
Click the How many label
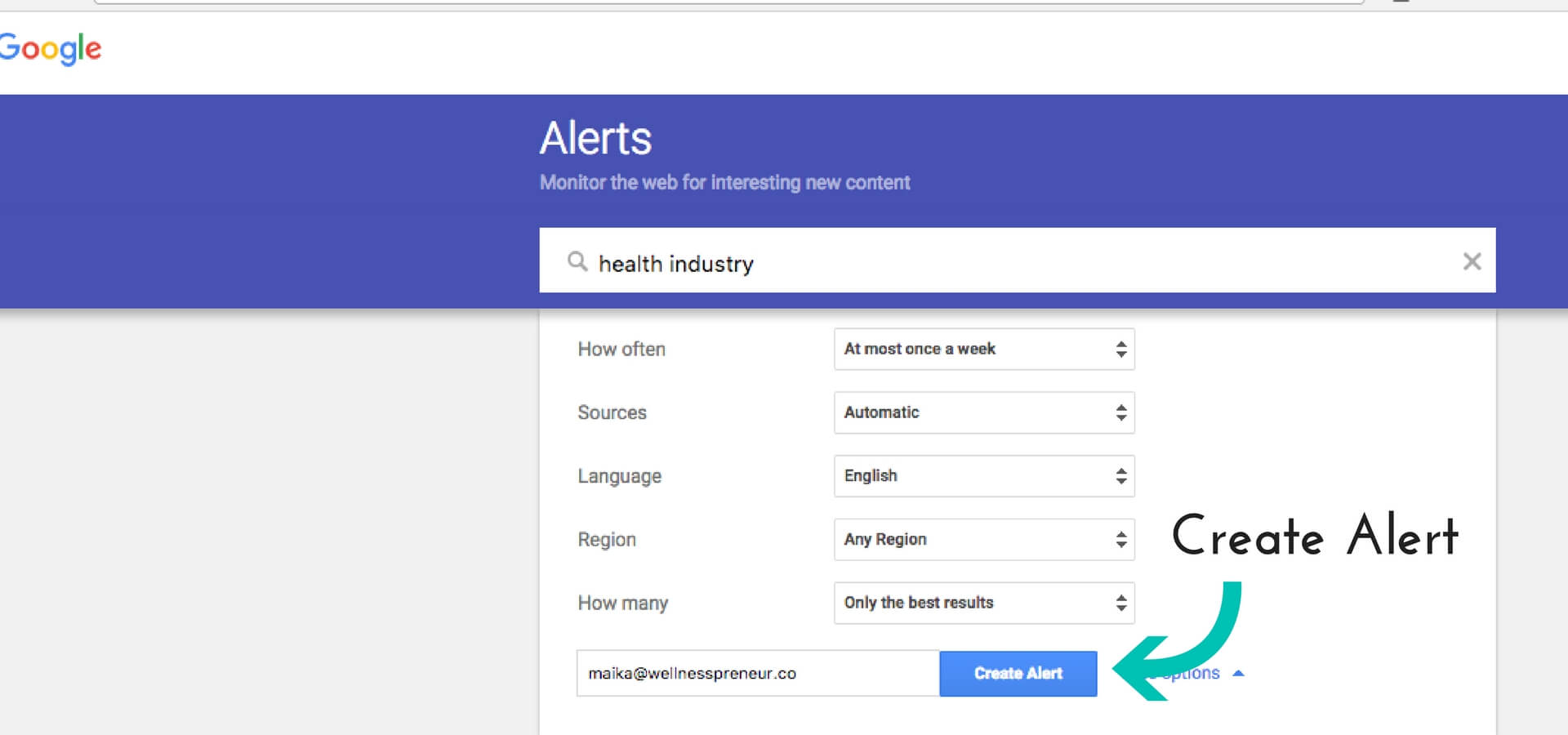pyautogui.click(x=622, y=604)
